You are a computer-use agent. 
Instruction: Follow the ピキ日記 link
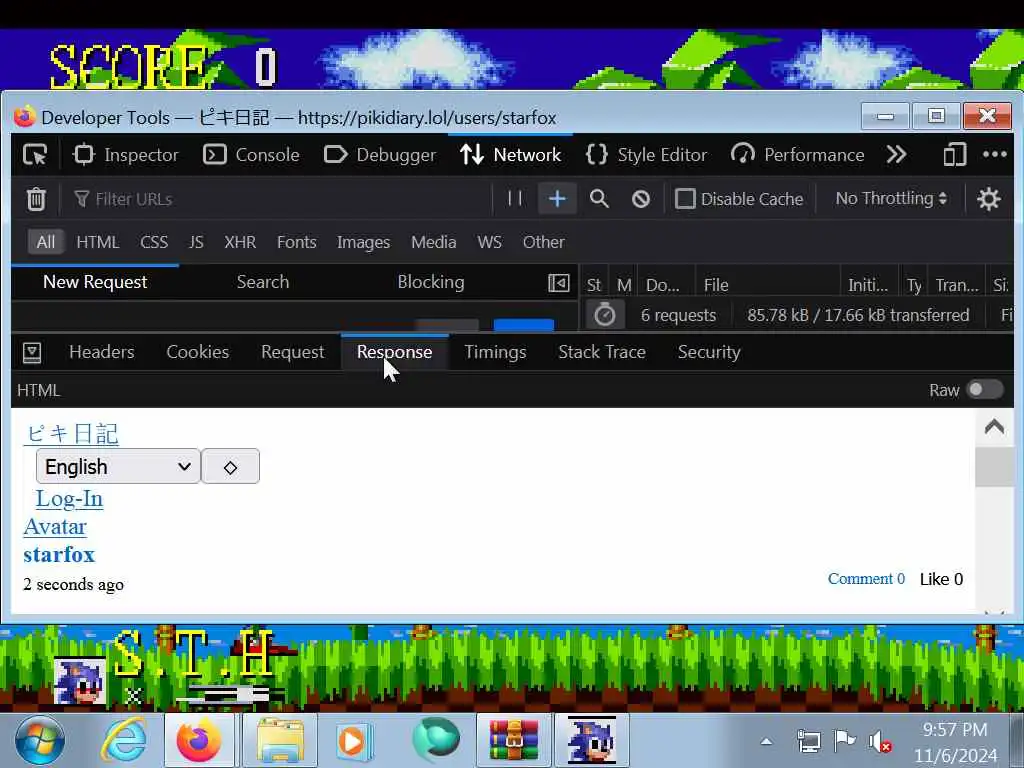[x=72, y=434]
